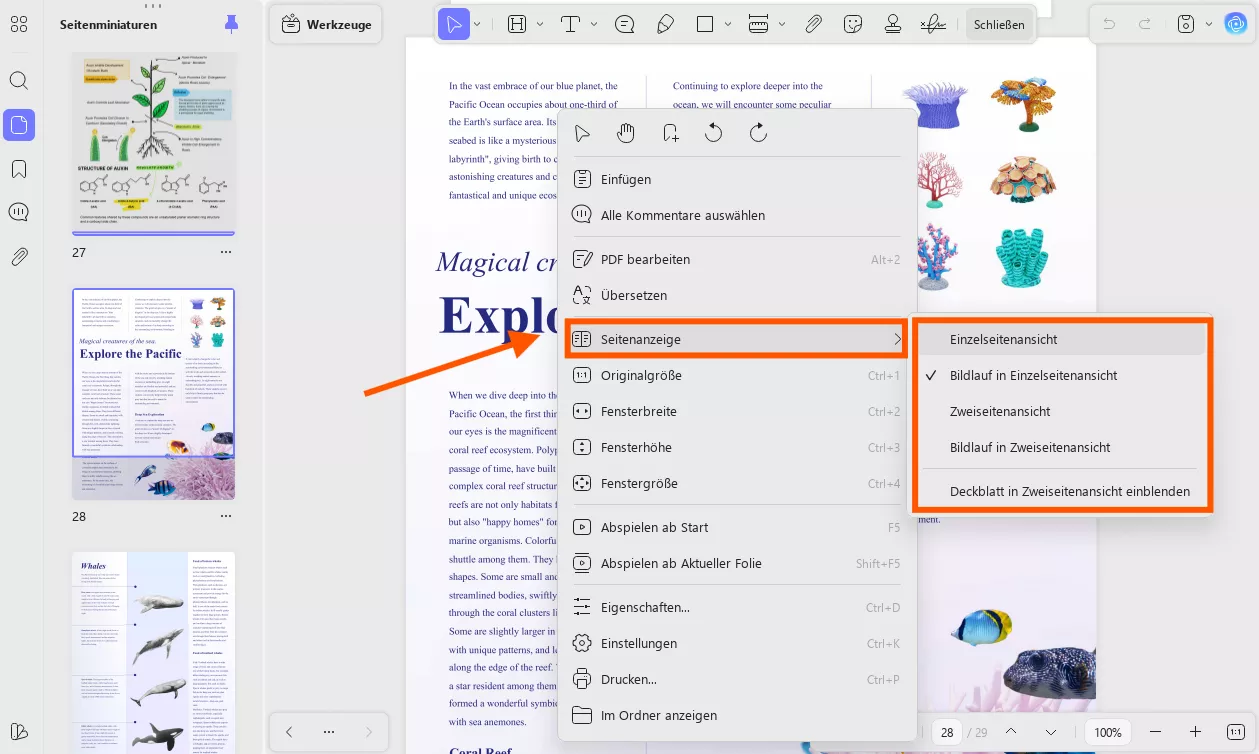Select Bildlauf in Zweiseitenansicht option
Viewport: 1259px width, 754px height.
tap(1059, 447)
